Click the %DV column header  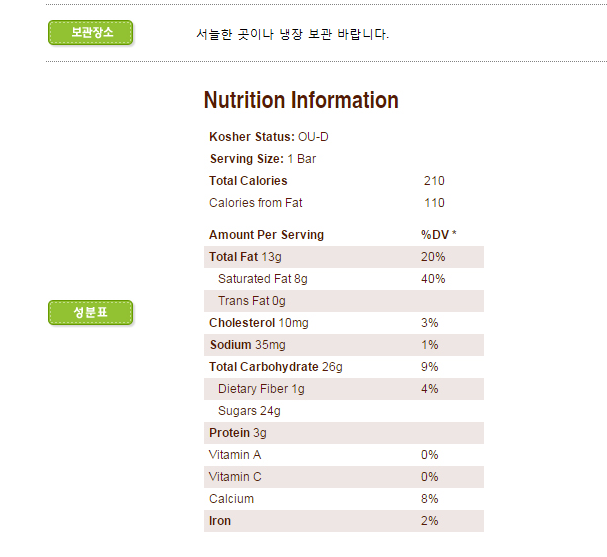(x=438, y=235)
